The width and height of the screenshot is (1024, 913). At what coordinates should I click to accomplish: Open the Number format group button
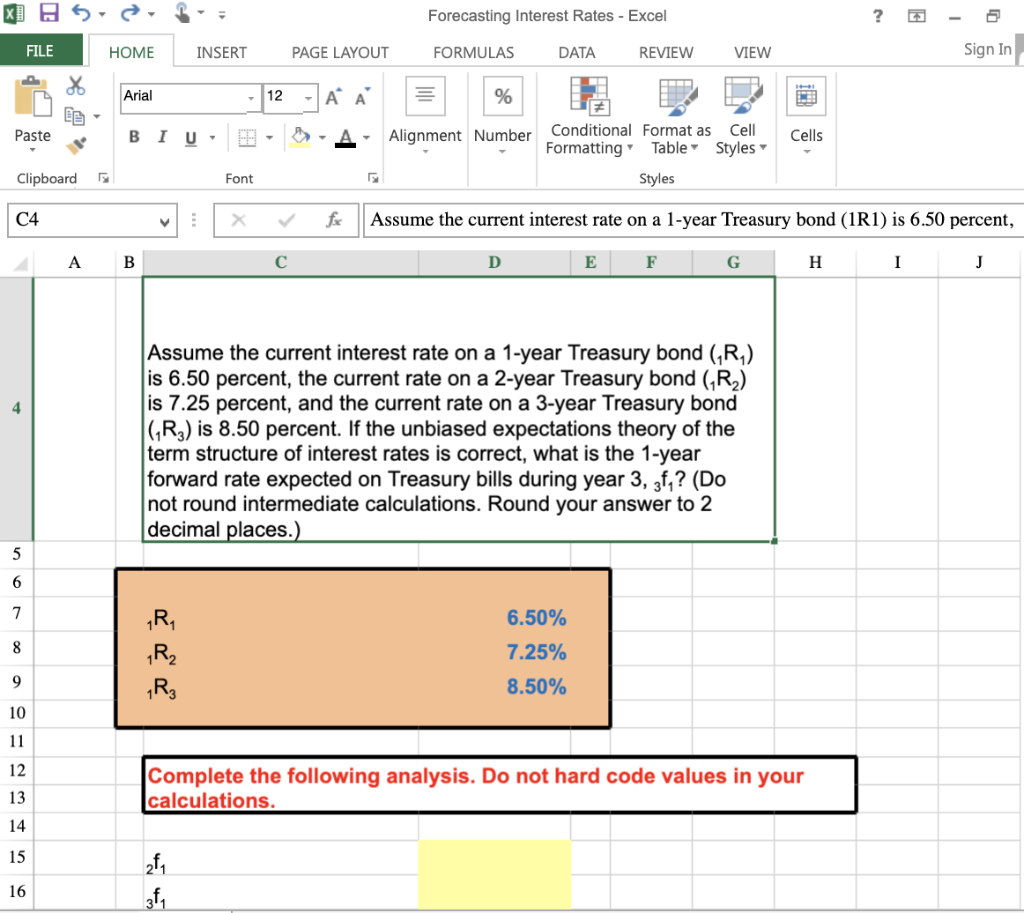[x=502, y=116]
